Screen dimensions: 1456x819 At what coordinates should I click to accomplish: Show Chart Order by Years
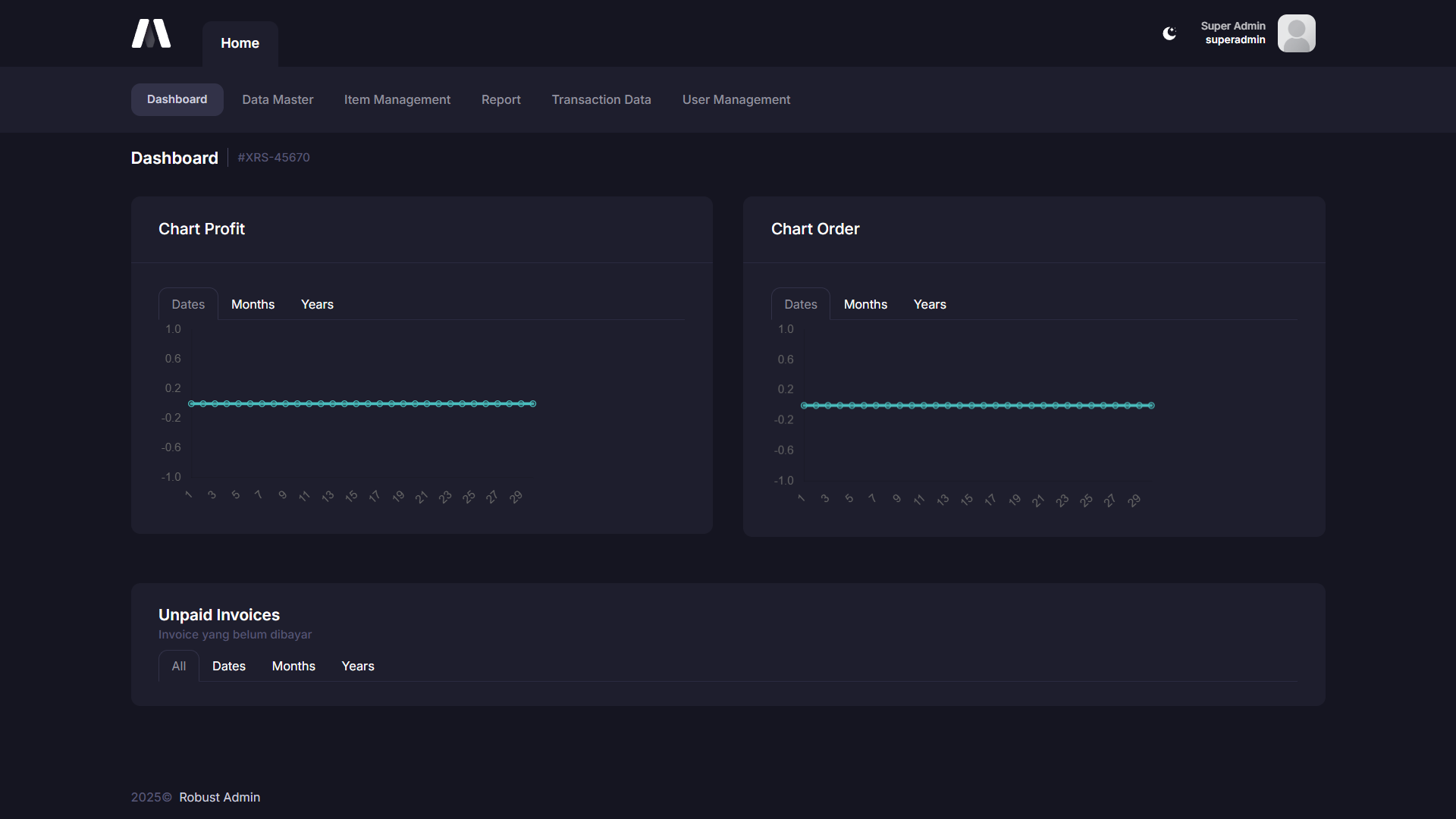[x=930, y=304]
